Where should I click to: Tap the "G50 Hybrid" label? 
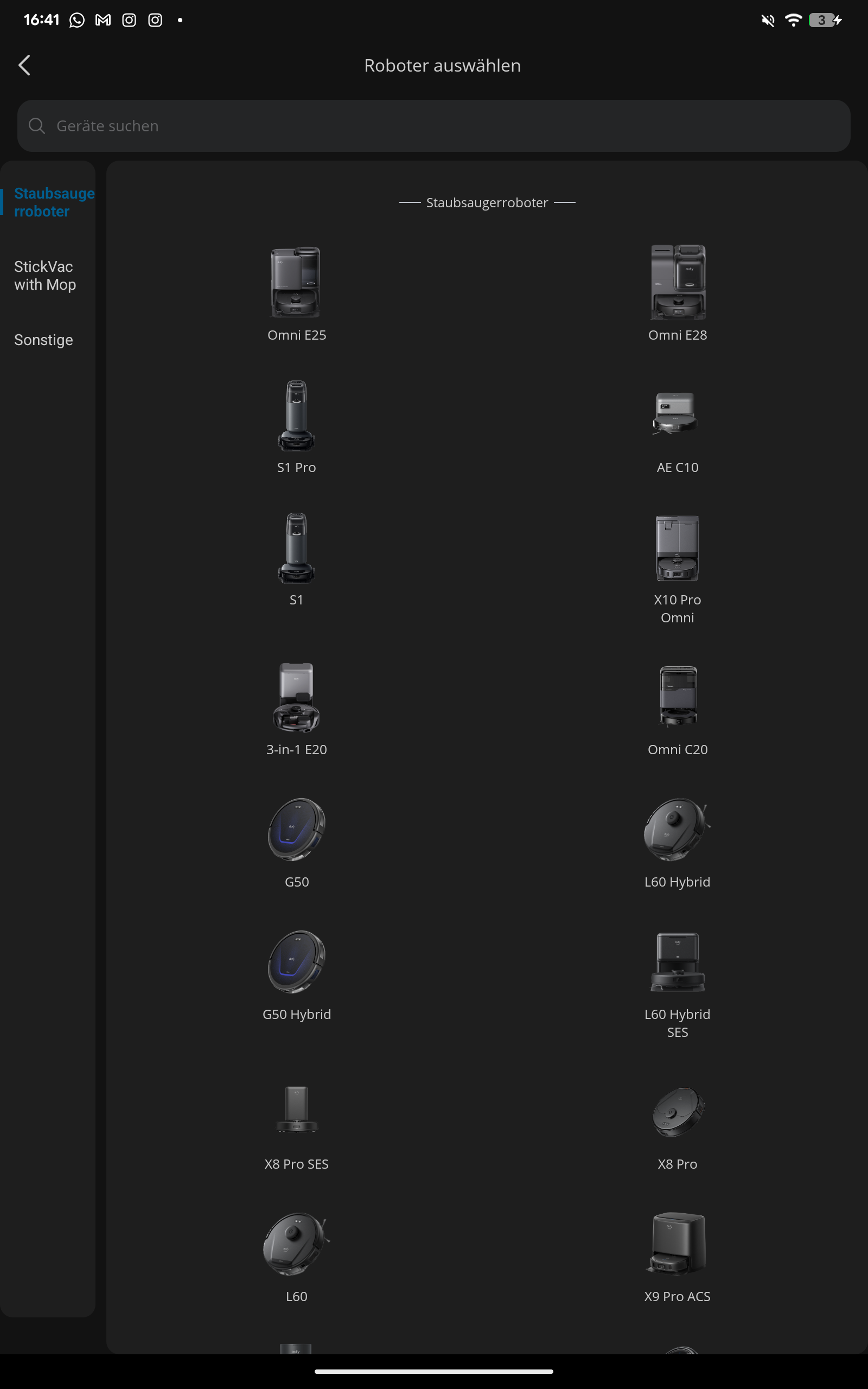click(297, 1014)
